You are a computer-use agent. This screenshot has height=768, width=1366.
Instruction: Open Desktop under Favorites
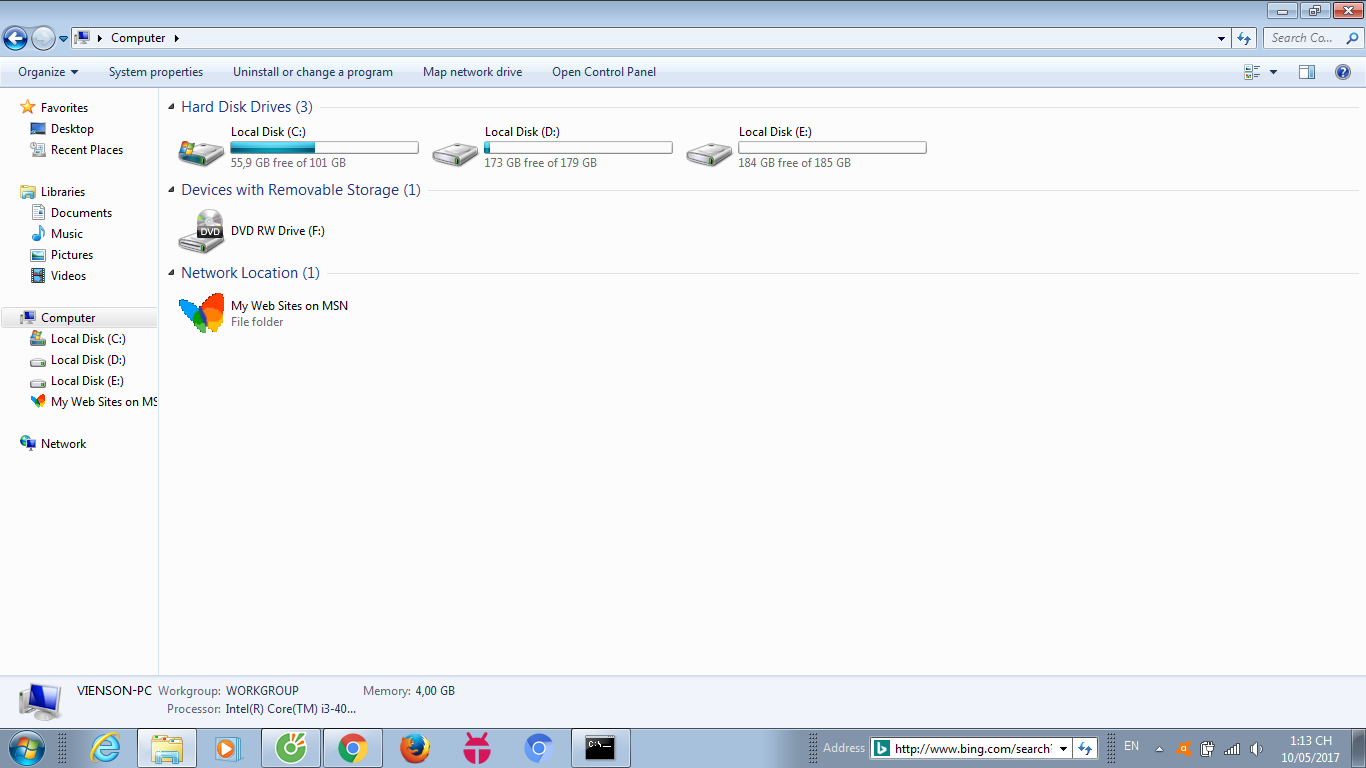[72, 129]
